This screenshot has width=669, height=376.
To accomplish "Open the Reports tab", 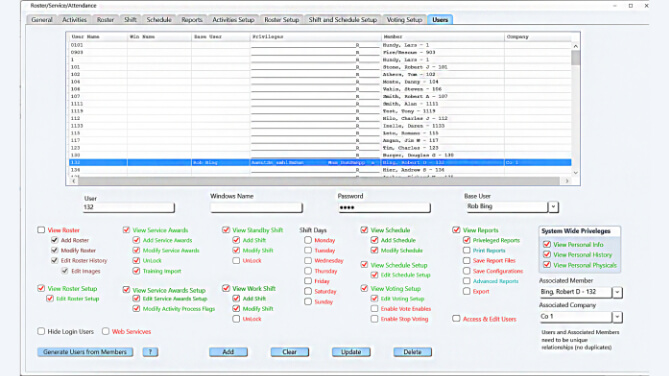I will point(192,20).
